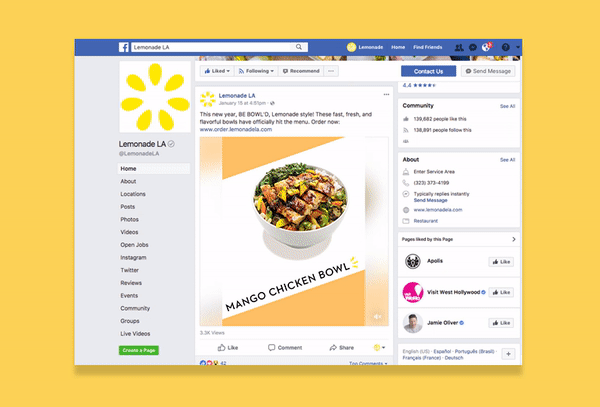Toggle the Liked button on page
The height and width of the screenshot is (407, 600).
[217, 71]
